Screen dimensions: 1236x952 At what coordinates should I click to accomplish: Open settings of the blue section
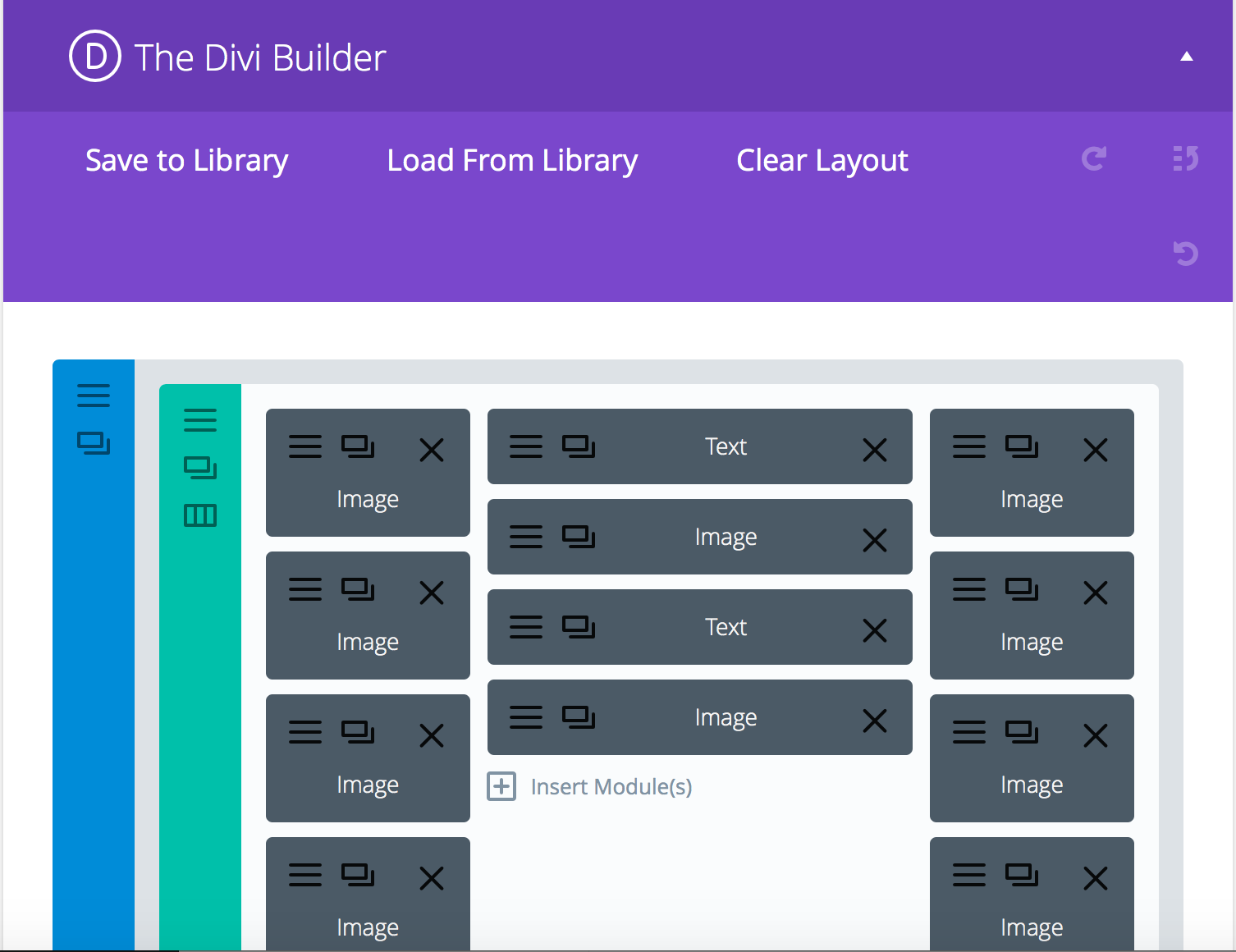[94, 396]
